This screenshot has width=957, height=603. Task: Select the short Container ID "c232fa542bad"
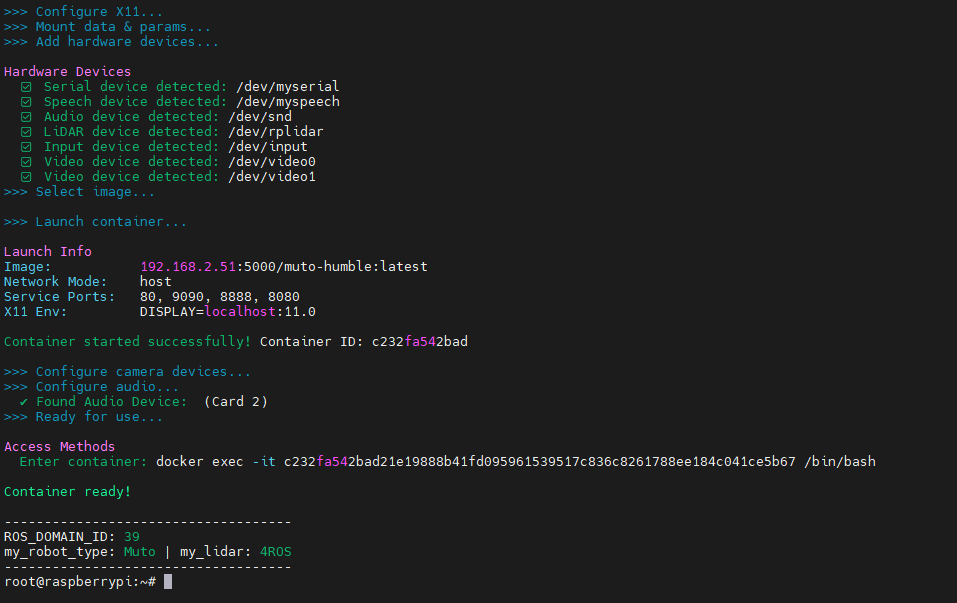point(420,342)
